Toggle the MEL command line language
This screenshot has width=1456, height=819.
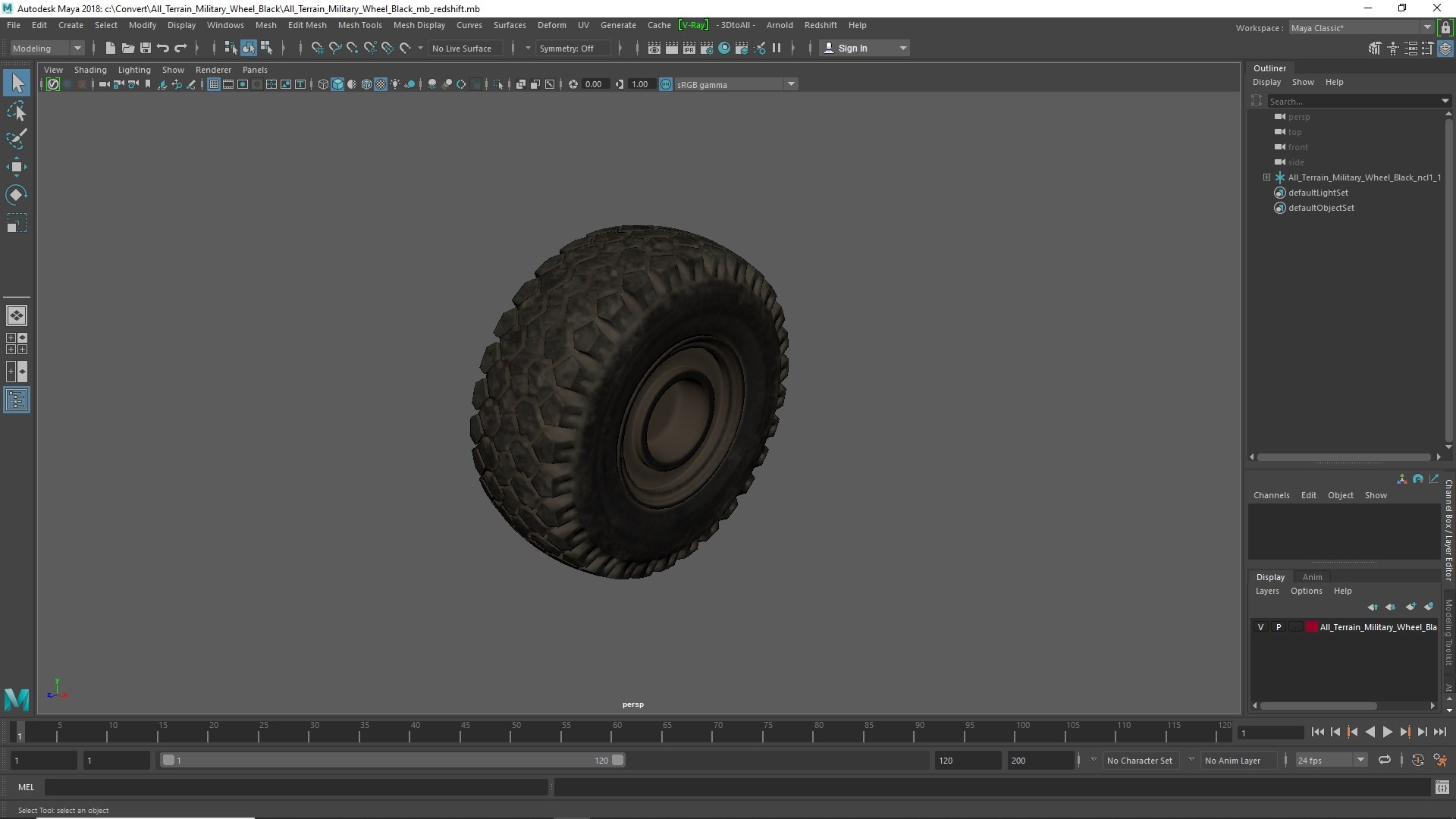[x=27, y=787]
